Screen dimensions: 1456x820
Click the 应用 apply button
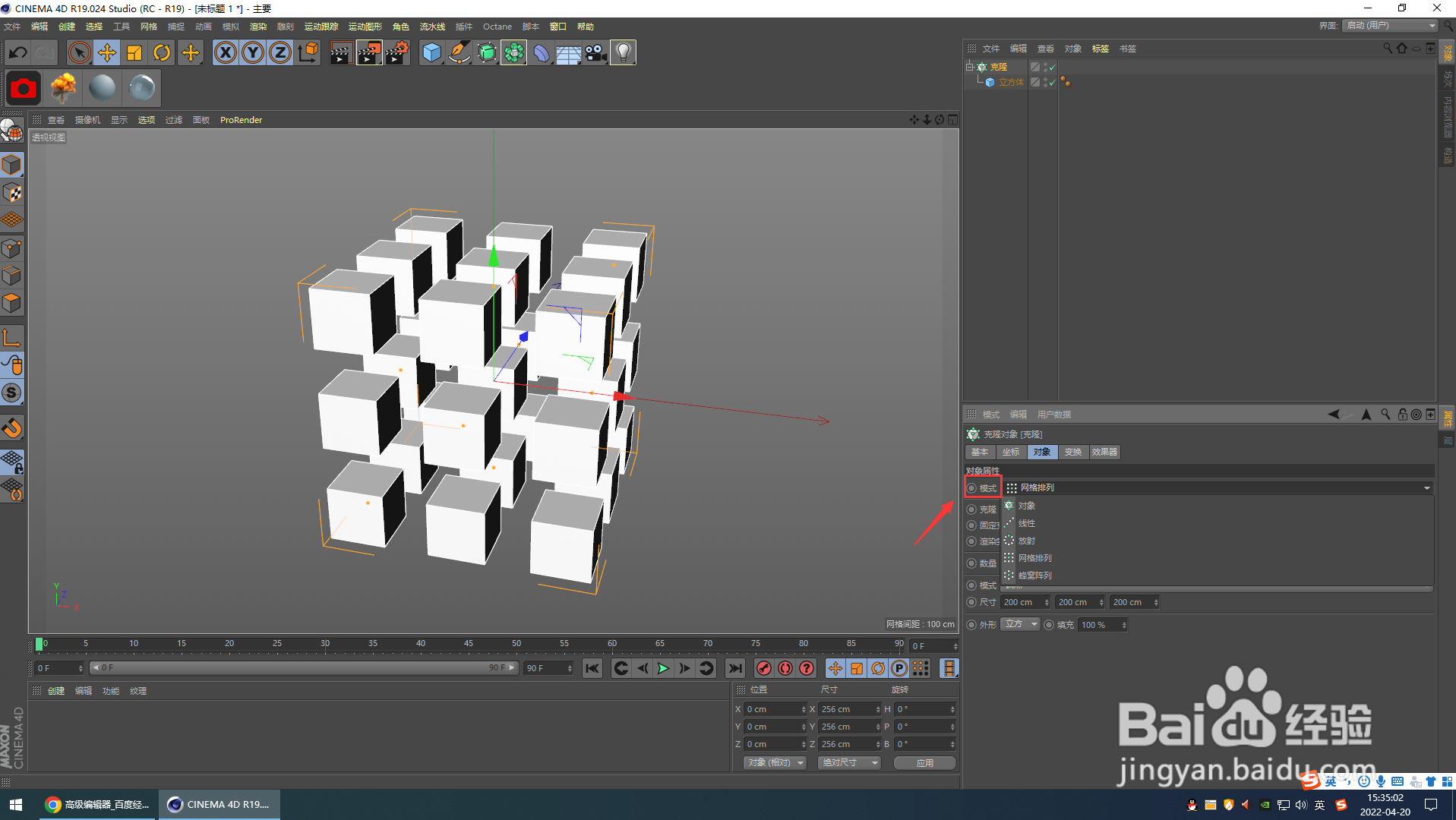click(924, 763)
